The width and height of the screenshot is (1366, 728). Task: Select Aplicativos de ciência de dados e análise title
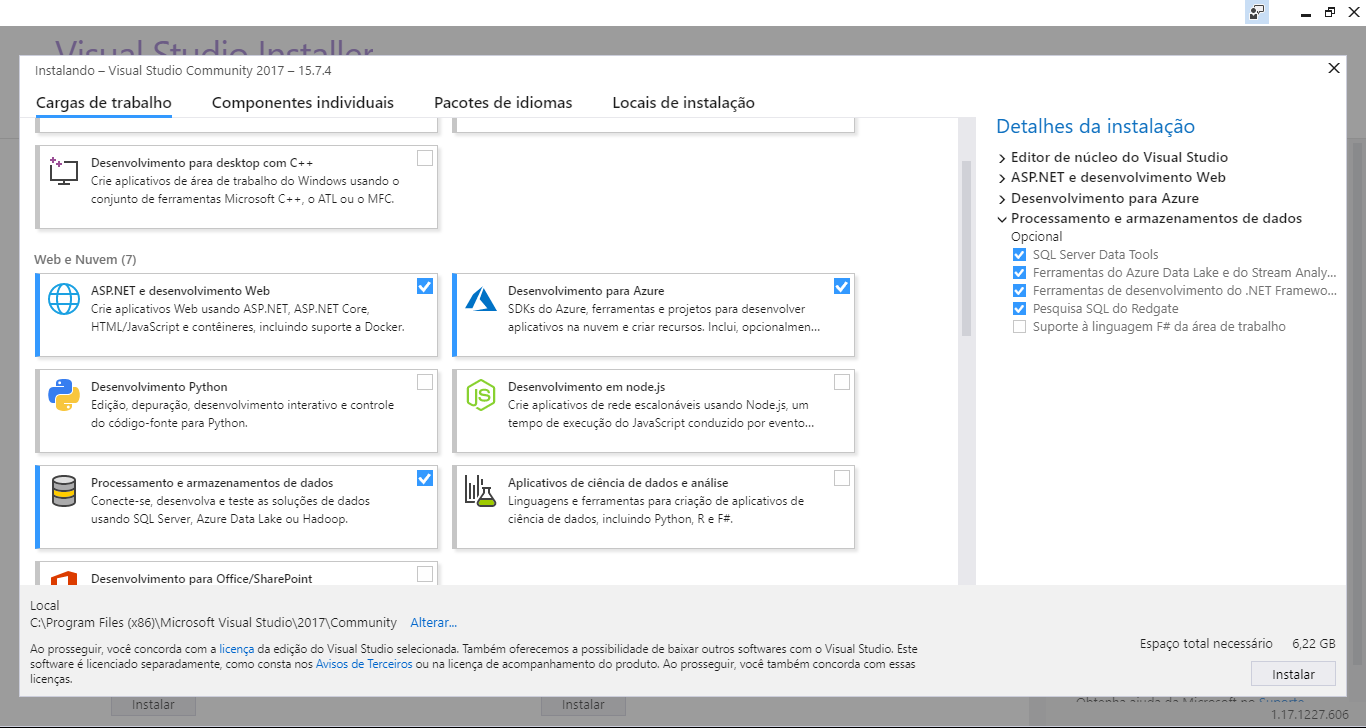click(x=618, y=483)
